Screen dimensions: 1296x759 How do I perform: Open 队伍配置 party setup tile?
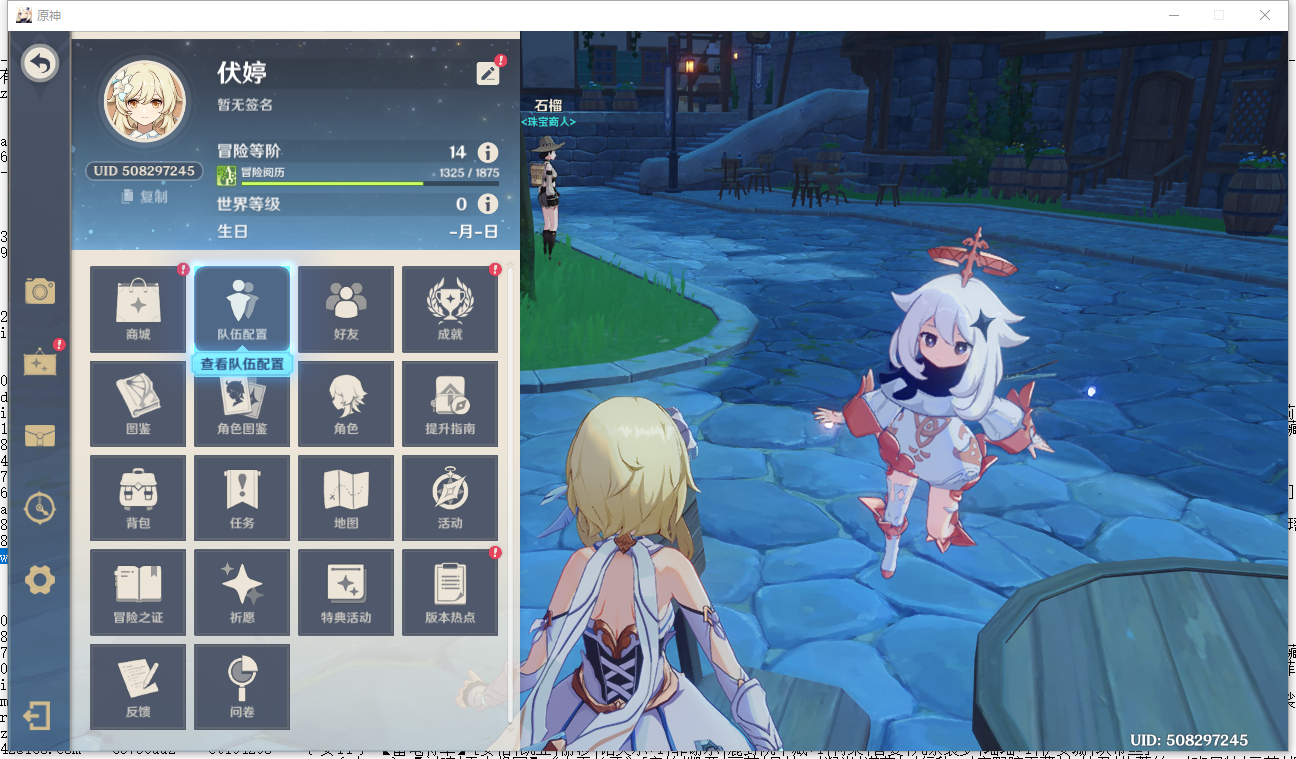point(242,309)
